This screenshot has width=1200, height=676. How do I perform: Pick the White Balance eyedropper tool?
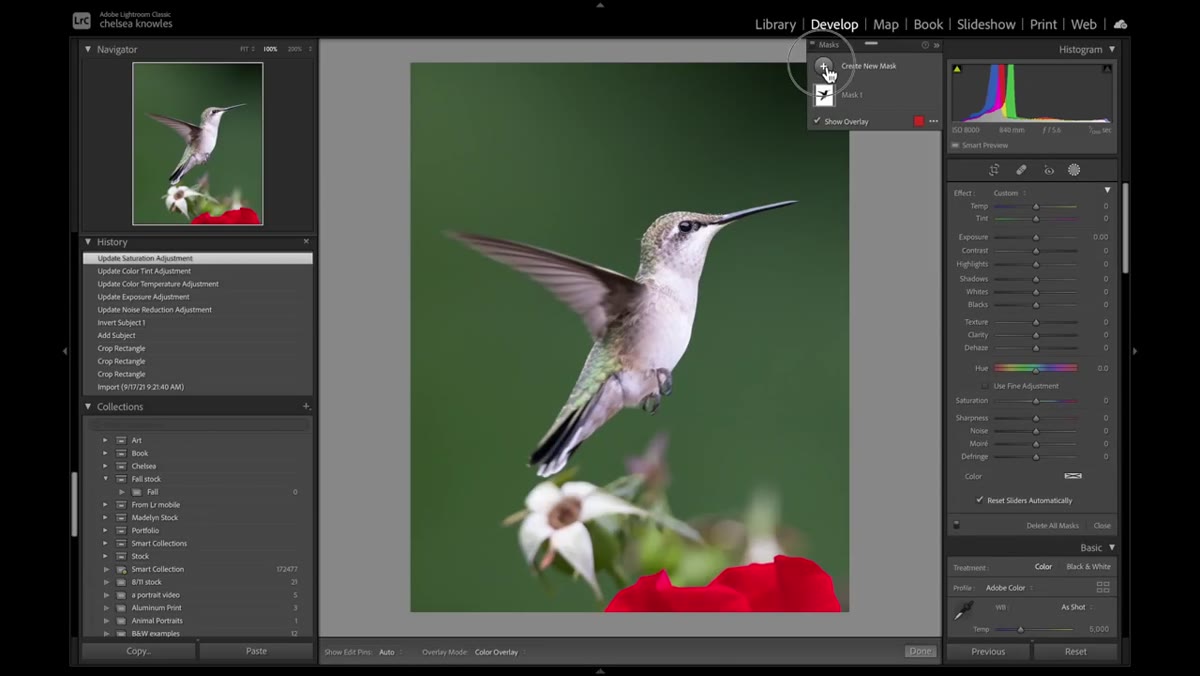point(962,611)
